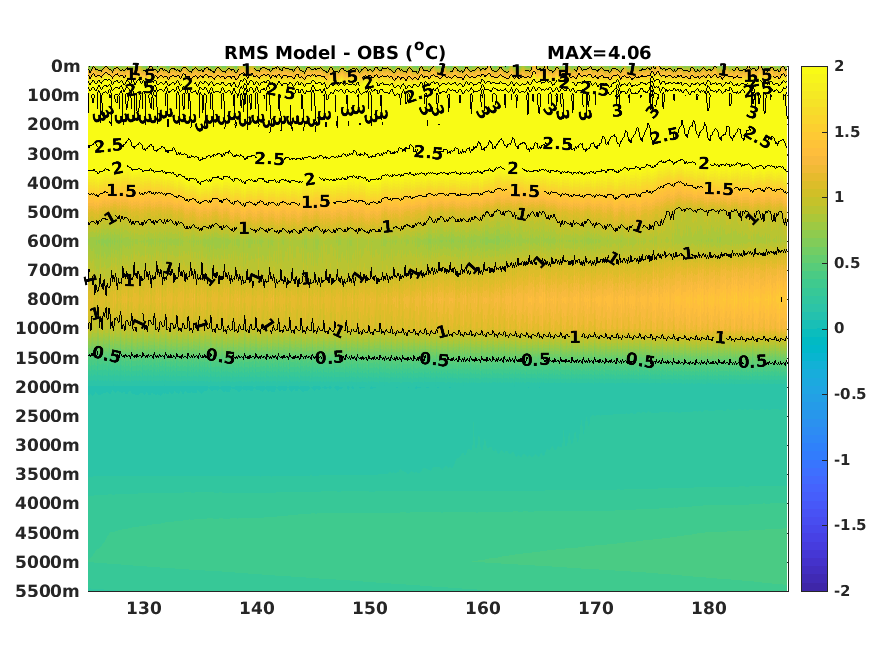Viewport: 875px width, 656px height.
Task: Click the 3500m depth axis label
Action: (48, 474)
